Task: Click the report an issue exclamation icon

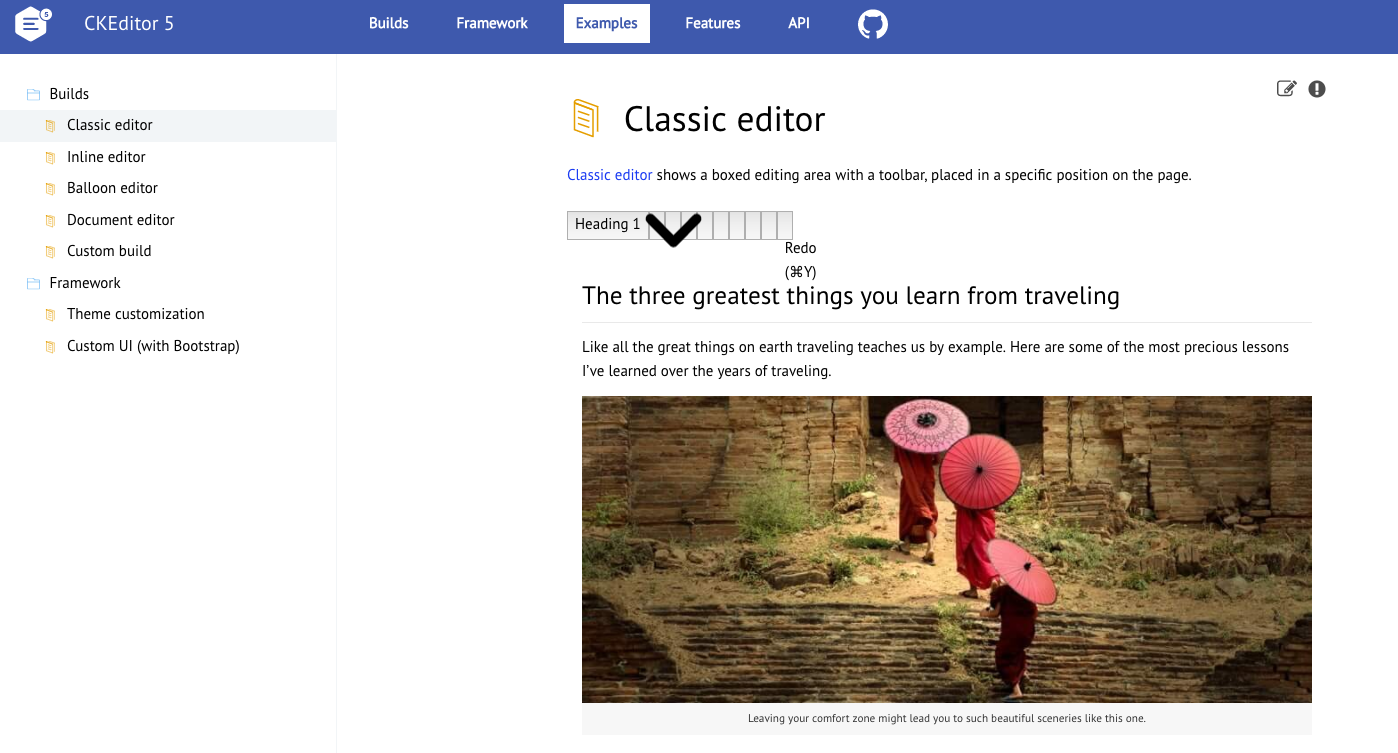Action: click(x=1316, y=89)
